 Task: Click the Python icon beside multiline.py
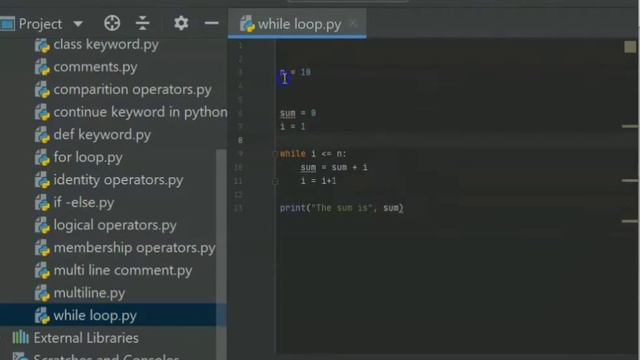pos(42,293)
